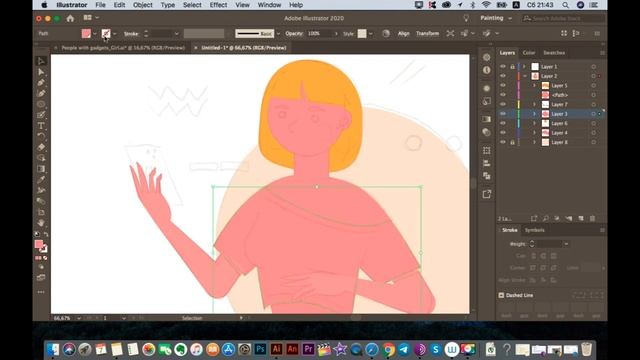
Task: Open the Object menu
Action: [143, 5]
